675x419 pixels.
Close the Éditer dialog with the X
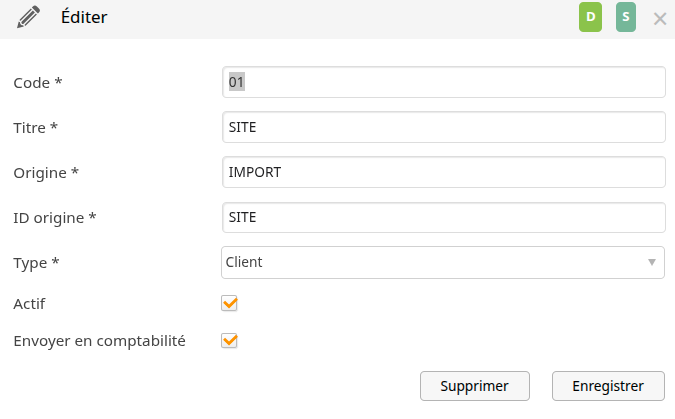point(660,19)
